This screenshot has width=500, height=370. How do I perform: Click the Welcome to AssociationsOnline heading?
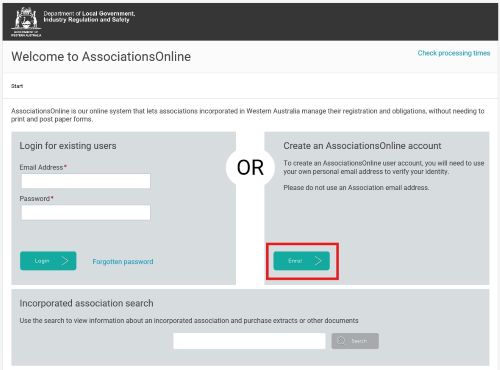[101, 57]
